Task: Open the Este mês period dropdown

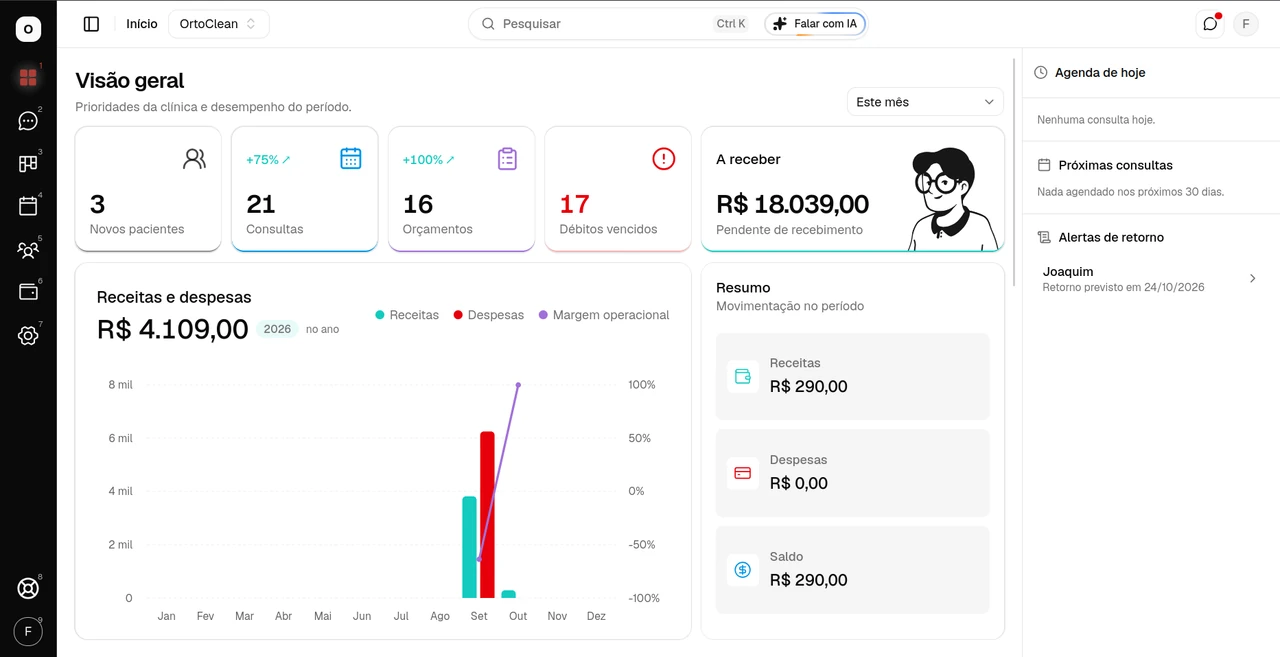Action: pyautogui.click(x=925, y=102)
